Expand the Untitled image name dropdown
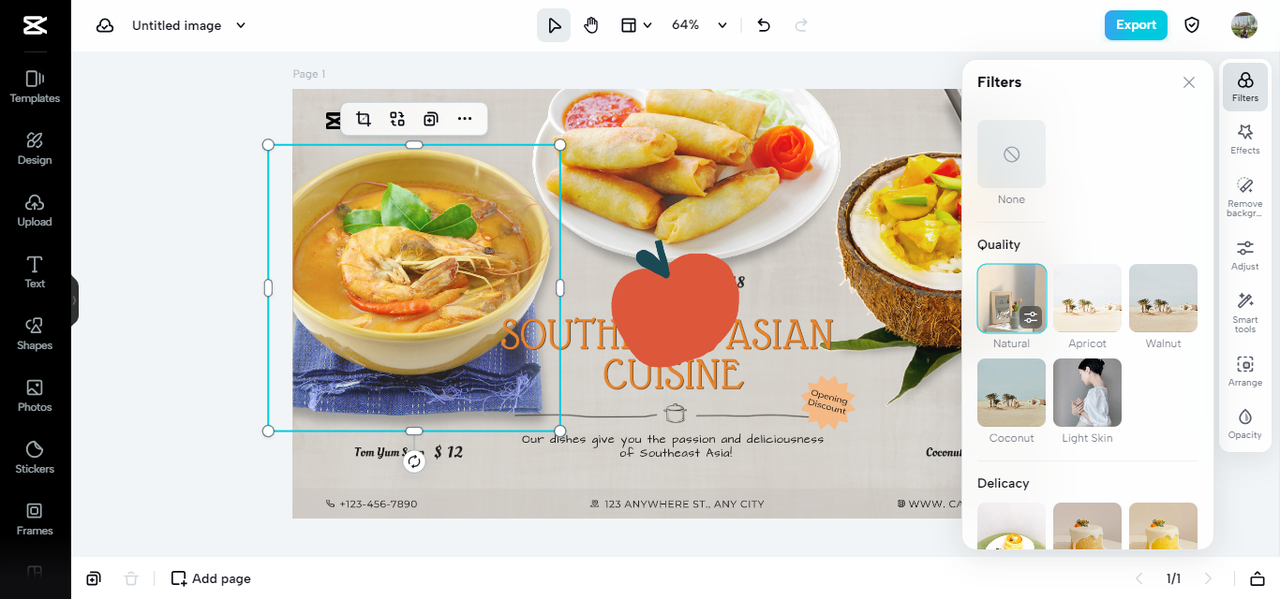 [241, 25]
